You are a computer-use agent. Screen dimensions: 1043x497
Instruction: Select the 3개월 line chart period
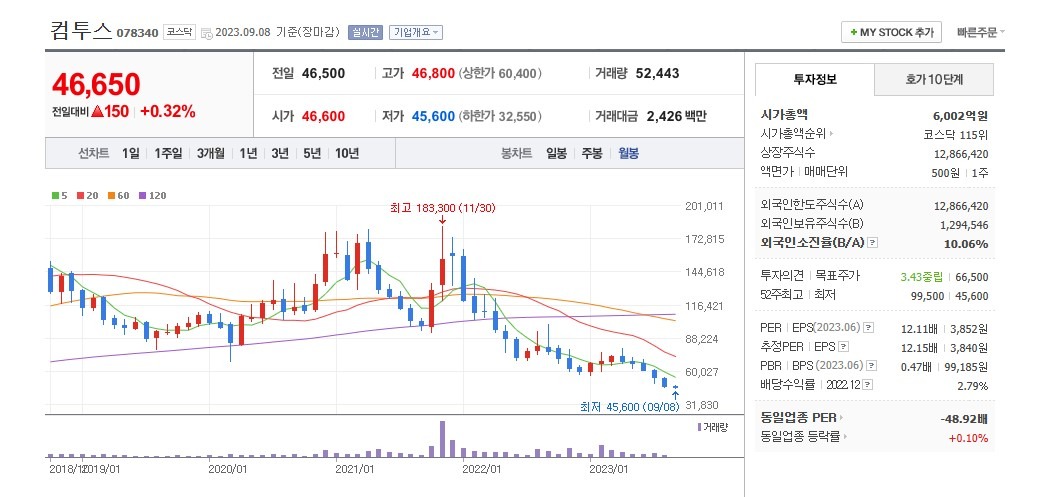click(x=210, y=154)
